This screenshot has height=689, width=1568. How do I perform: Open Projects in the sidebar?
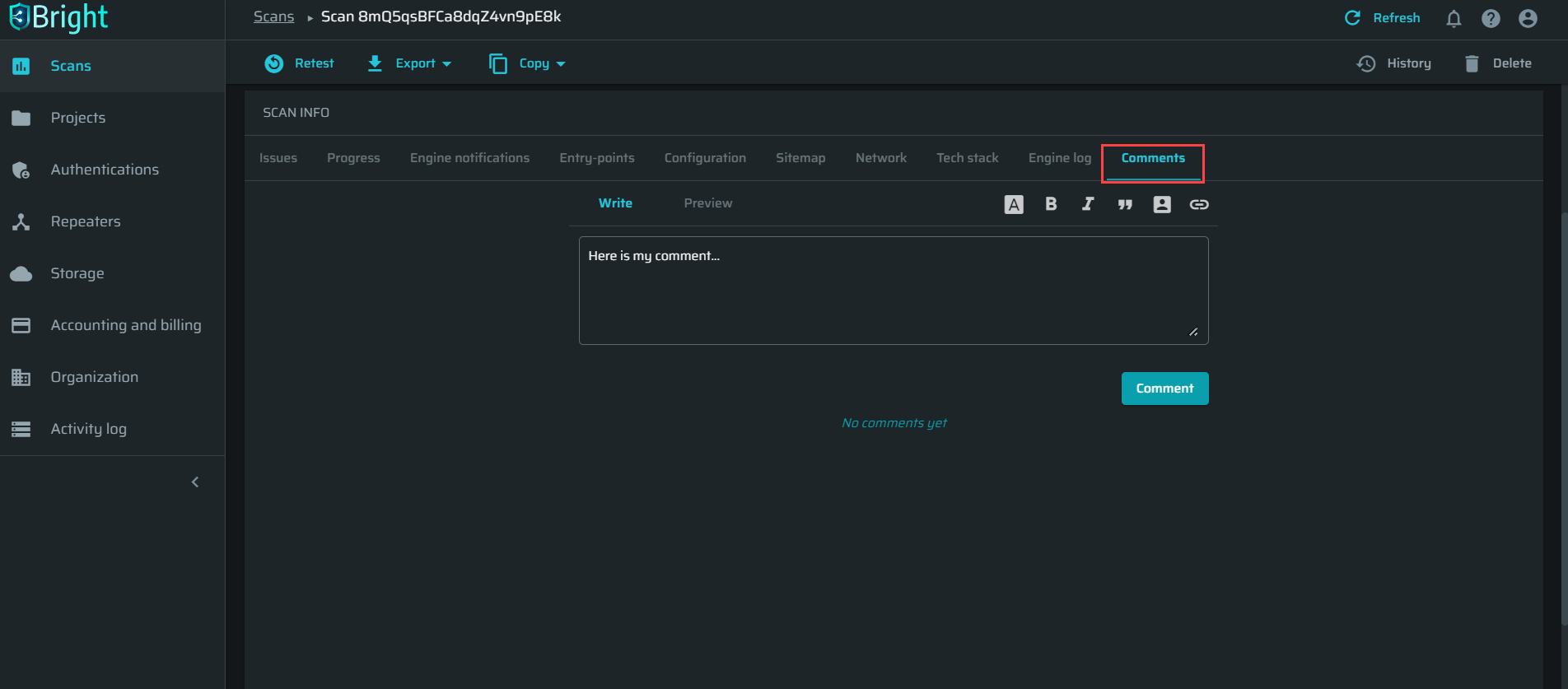(x=112, y=118)
